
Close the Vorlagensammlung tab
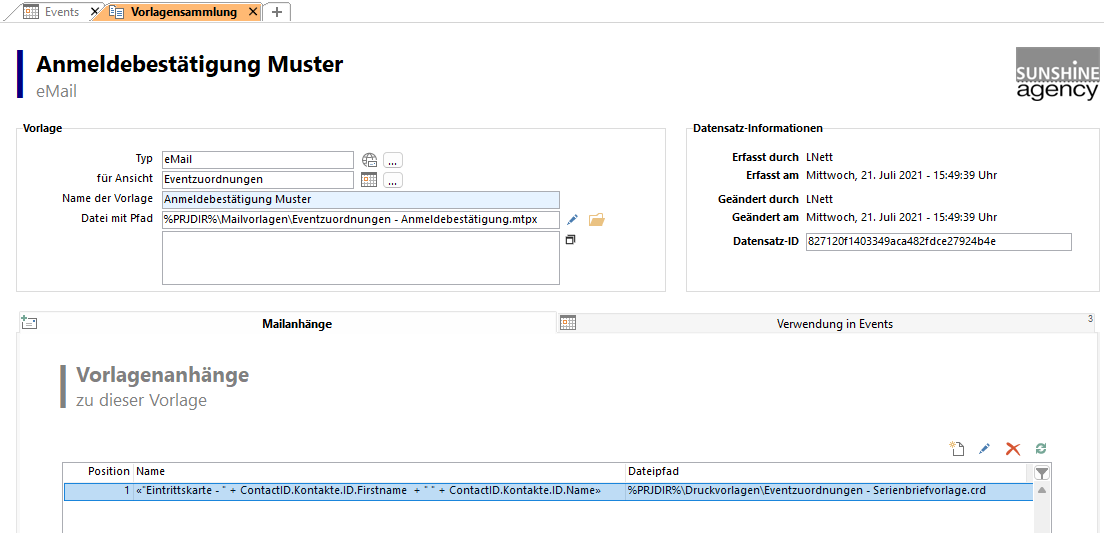click(253, 12)
